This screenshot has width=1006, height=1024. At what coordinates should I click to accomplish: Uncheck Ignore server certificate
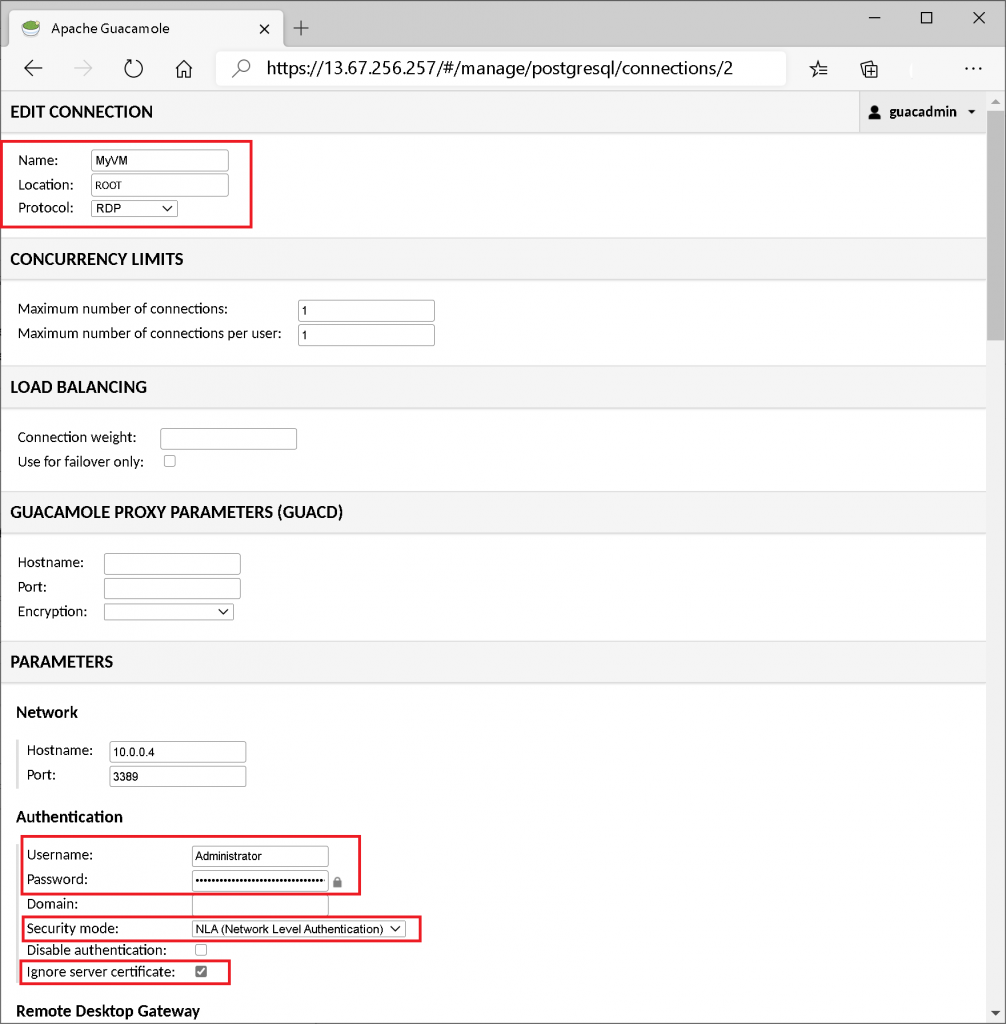[x=201, y=971]
